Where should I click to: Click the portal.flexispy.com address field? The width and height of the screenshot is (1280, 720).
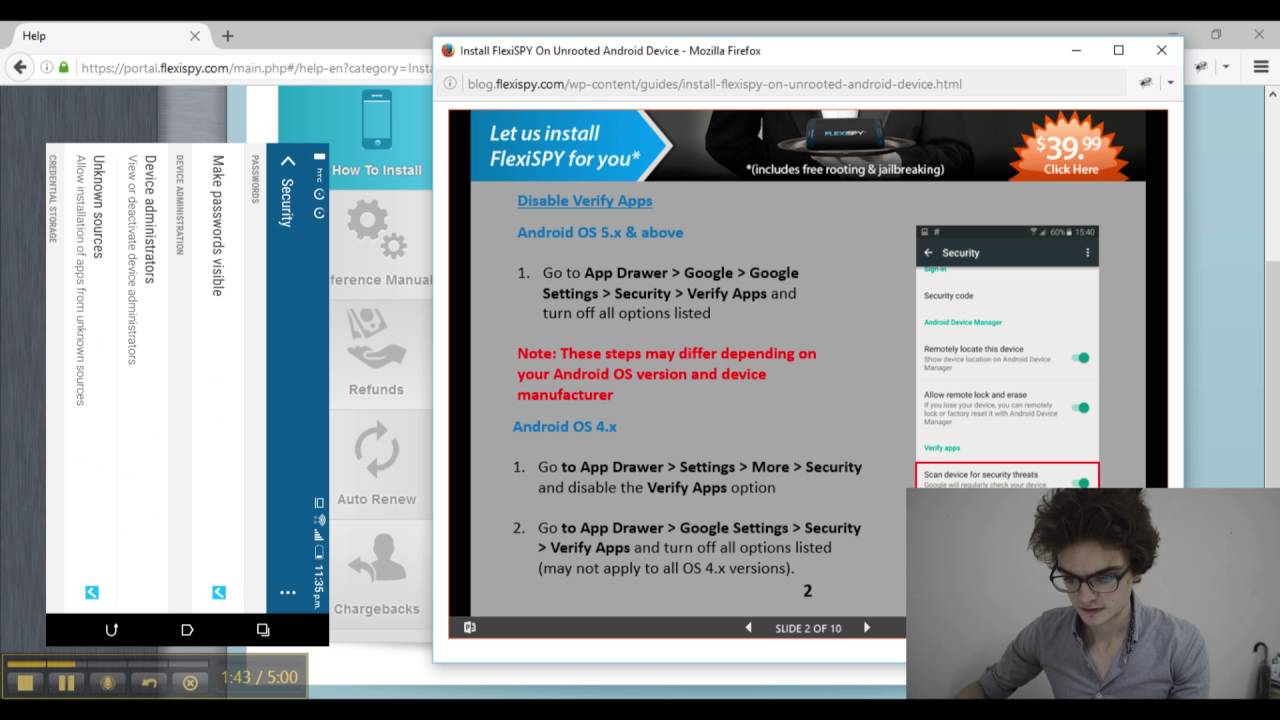[255, 68]
